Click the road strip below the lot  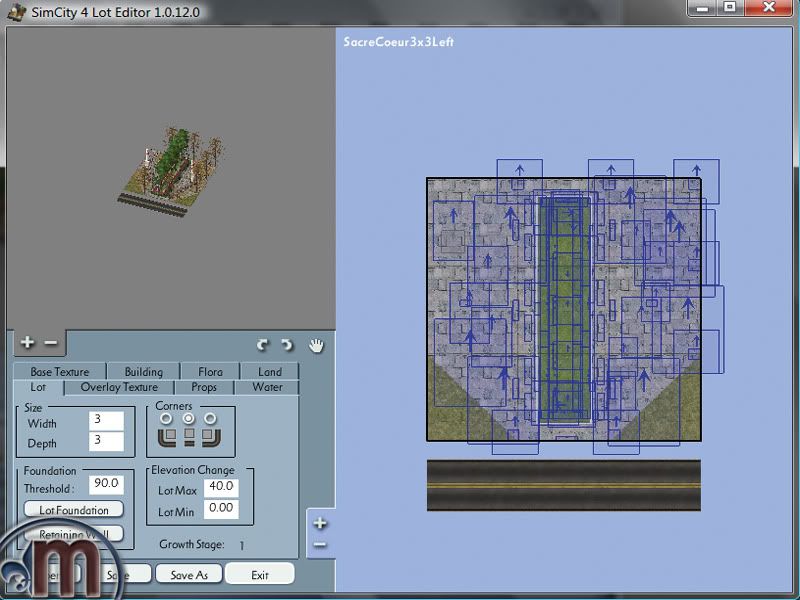click(x=564, y=485)
